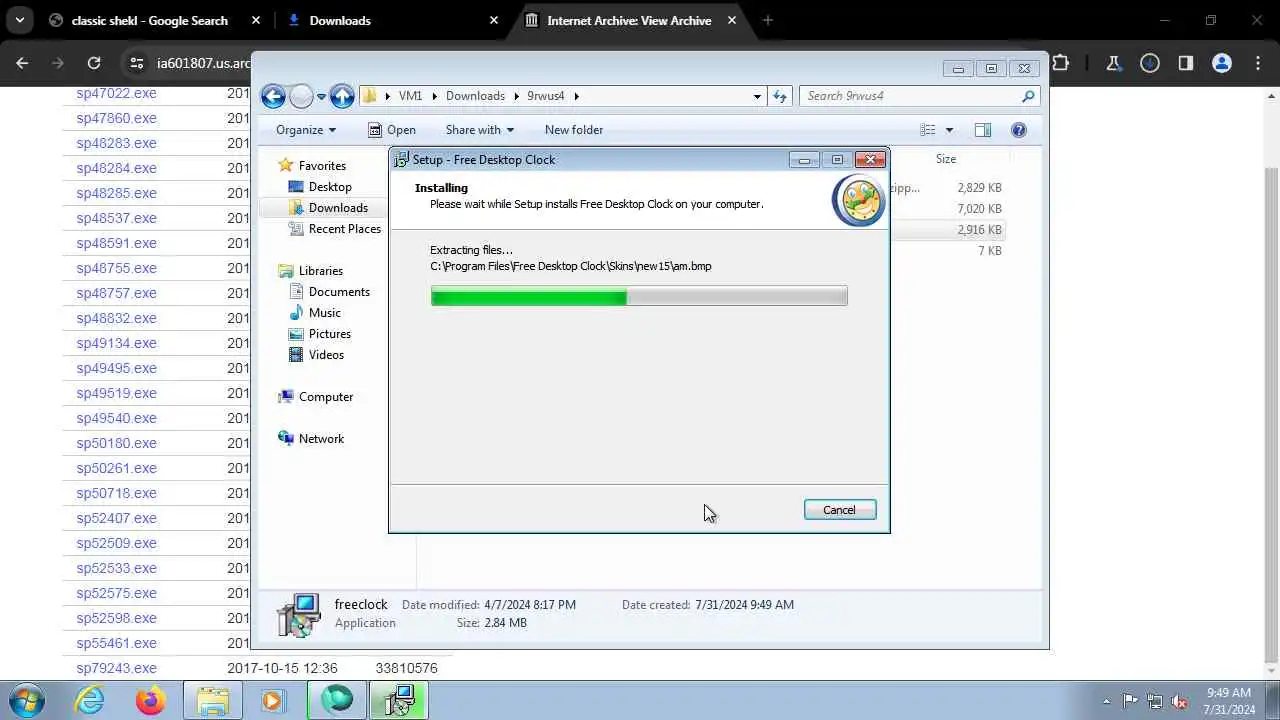Open Chrome tab search dropdown

click(x=19, y=20)
